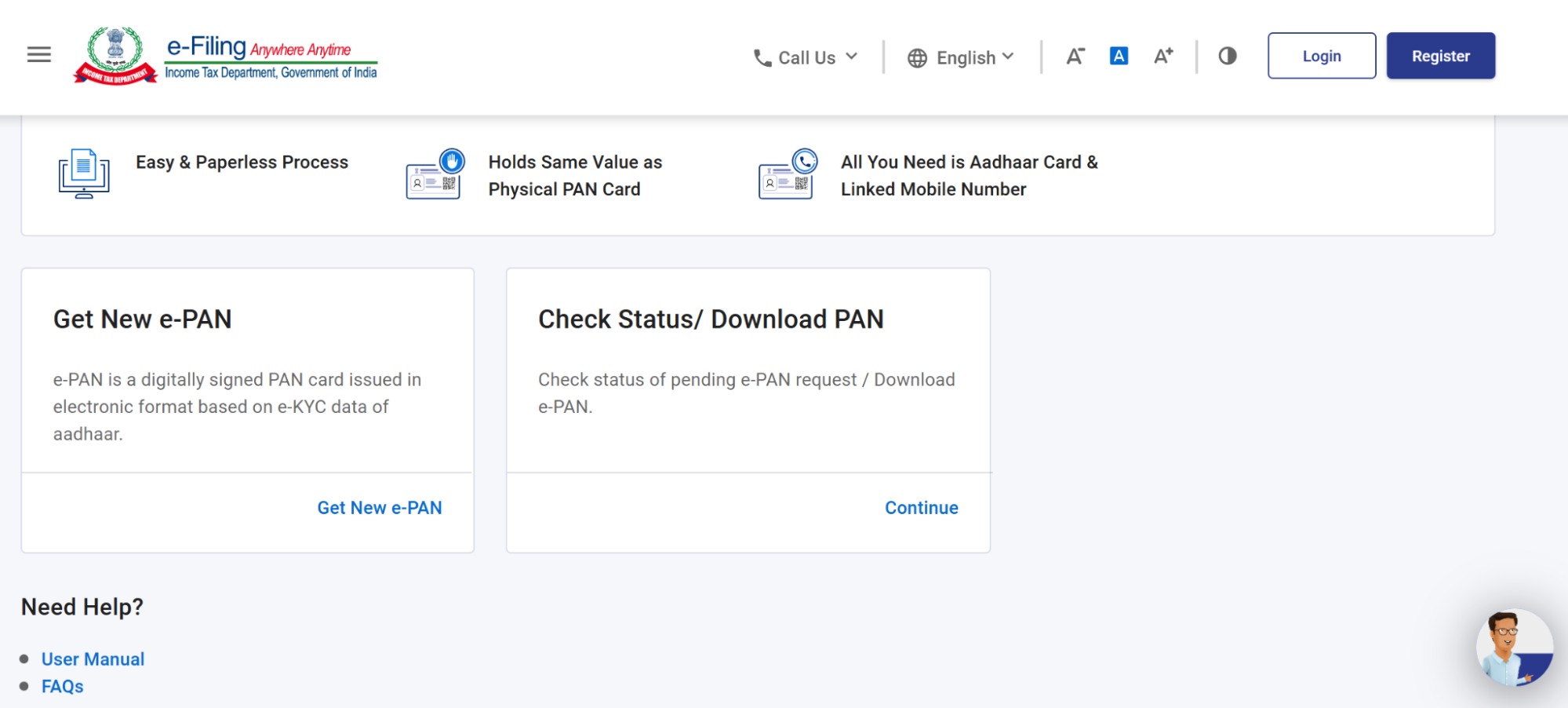Click the 'Get New e-PAN' card heading

[x=142, y=319]
